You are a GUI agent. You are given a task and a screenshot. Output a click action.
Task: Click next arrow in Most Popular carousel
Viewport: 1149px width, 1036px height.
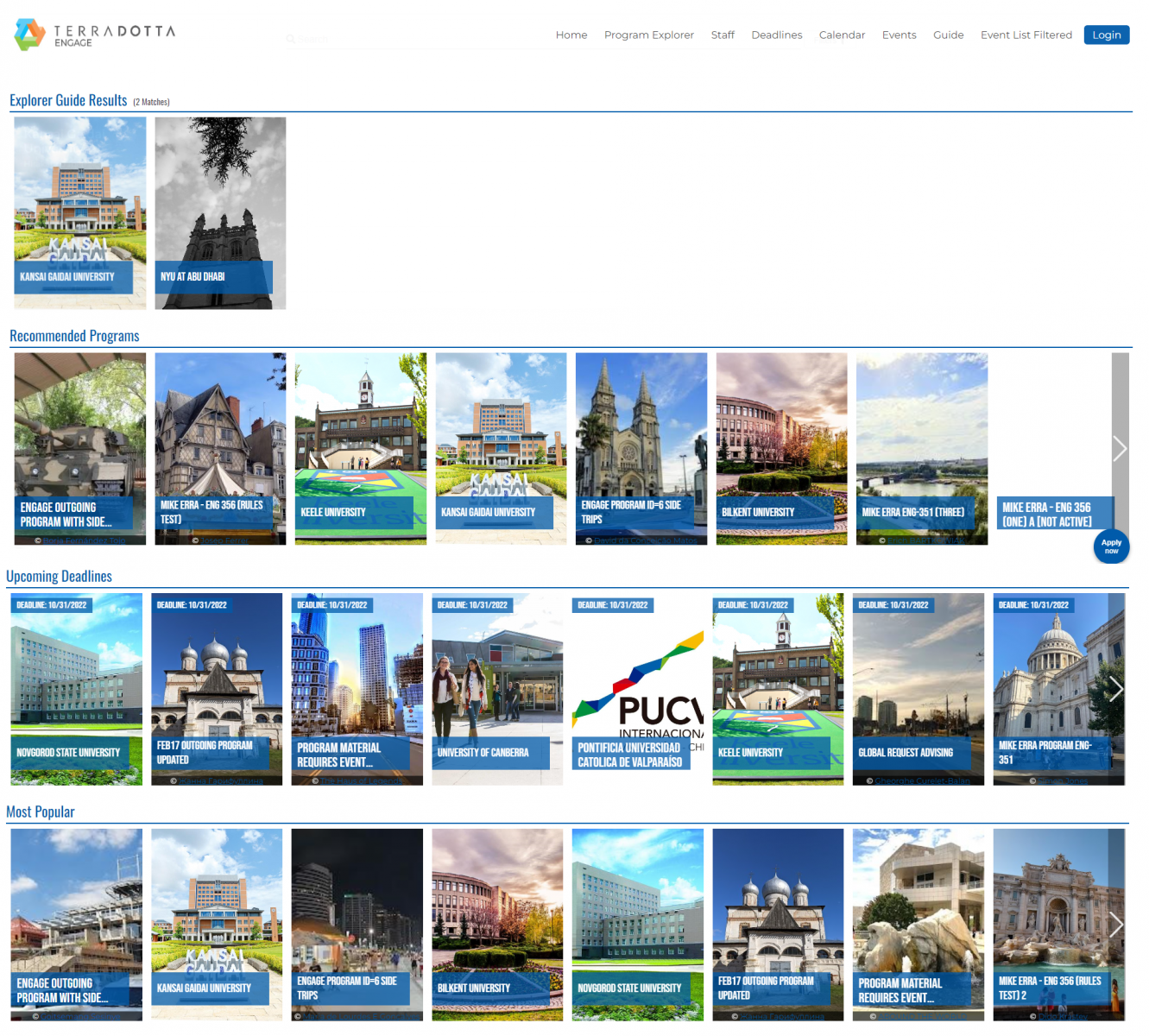(x=1116, y=925)
